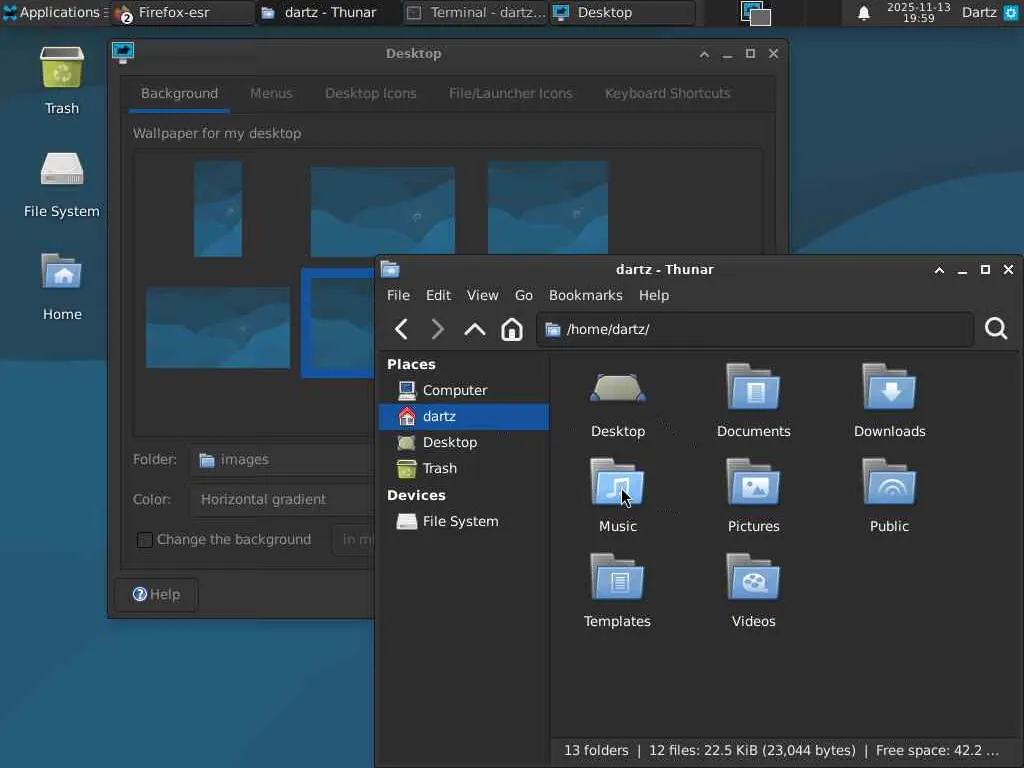The image size is (1024, 768).
Task: Open the Applications menu in the panel
Action: (52, 13)
